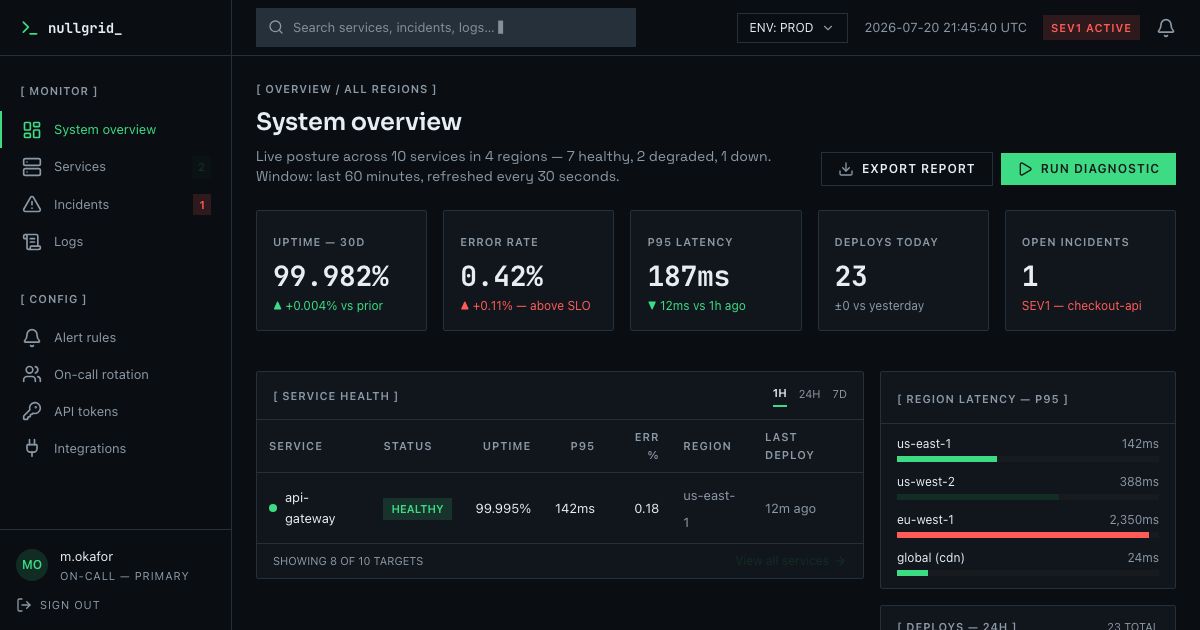Viewport: 1200px width, 630px height.
Task: Sort by the P95 column header
Action: (x=583, y=446)
